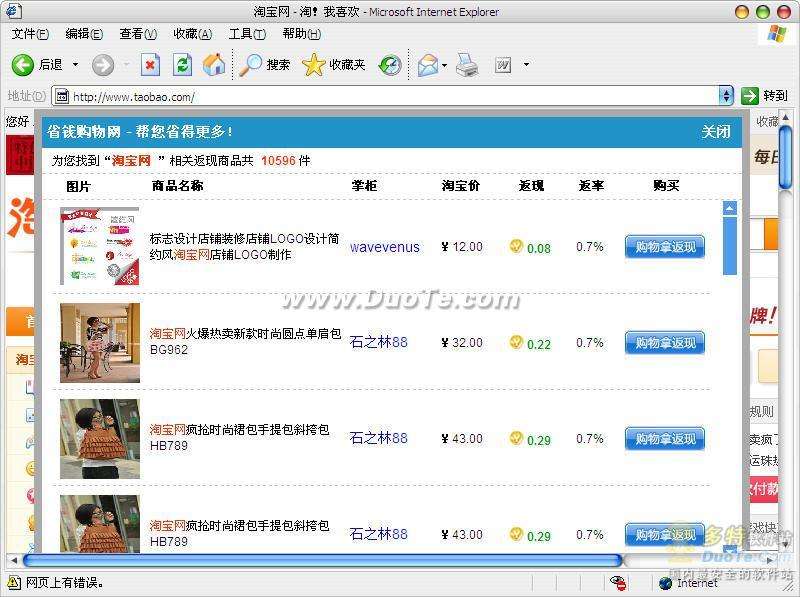Click the page vertical scrollbar up arrow
The width and height of the screenshot is (800, 597).
(x=785, y=117)
